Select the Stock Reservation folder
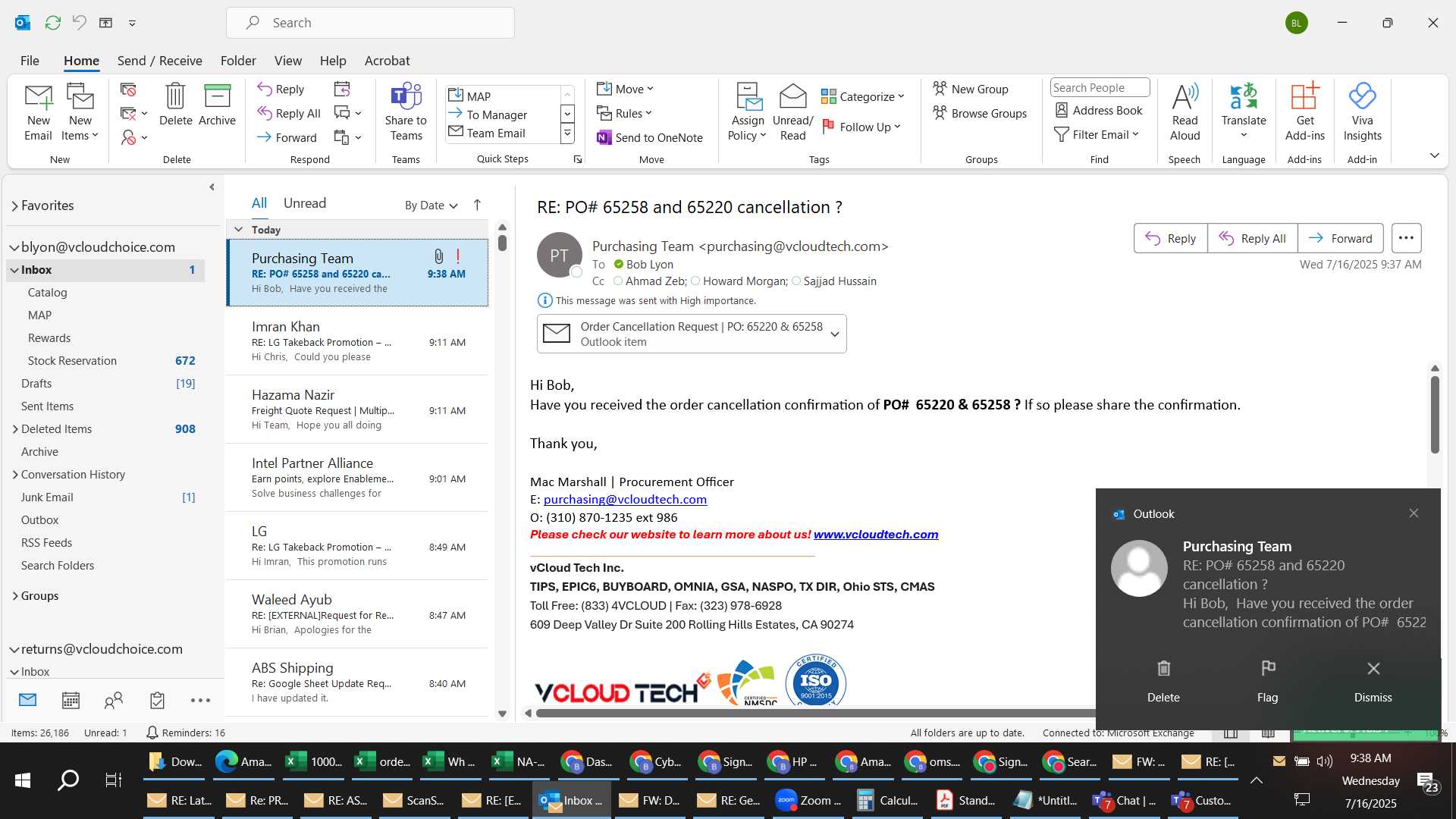Screen dimensions: 1456x819 click(105, 361)
